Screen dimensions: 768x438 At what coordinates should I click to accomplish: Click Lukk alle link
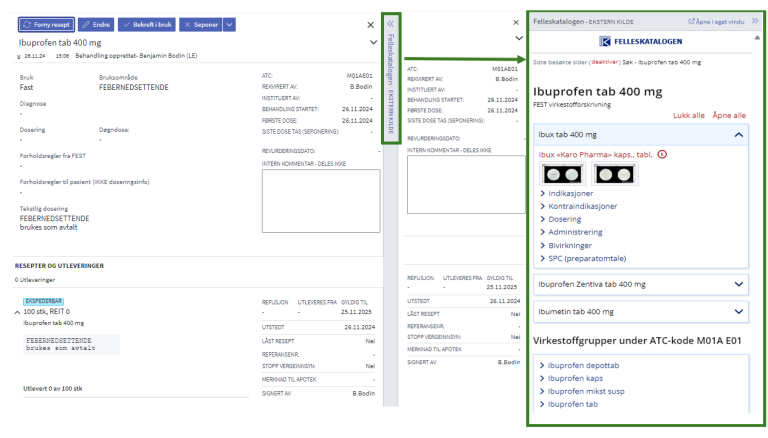689,116
